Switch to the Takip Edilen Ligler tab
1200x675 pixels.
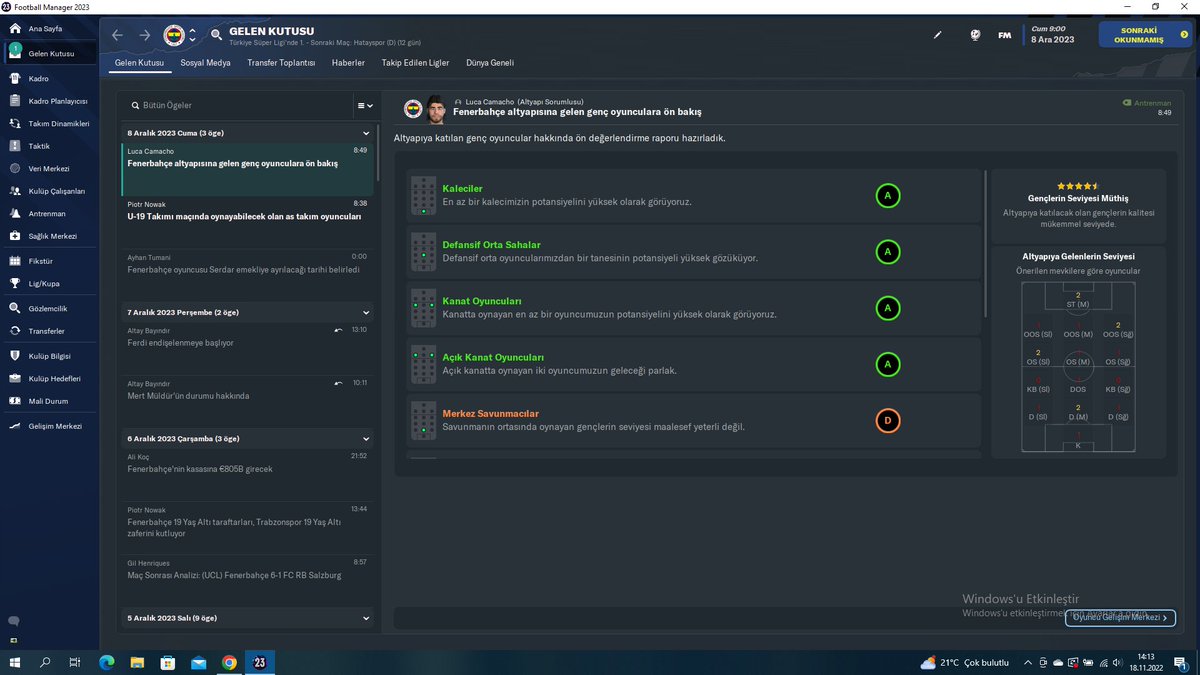pos(415,62)
